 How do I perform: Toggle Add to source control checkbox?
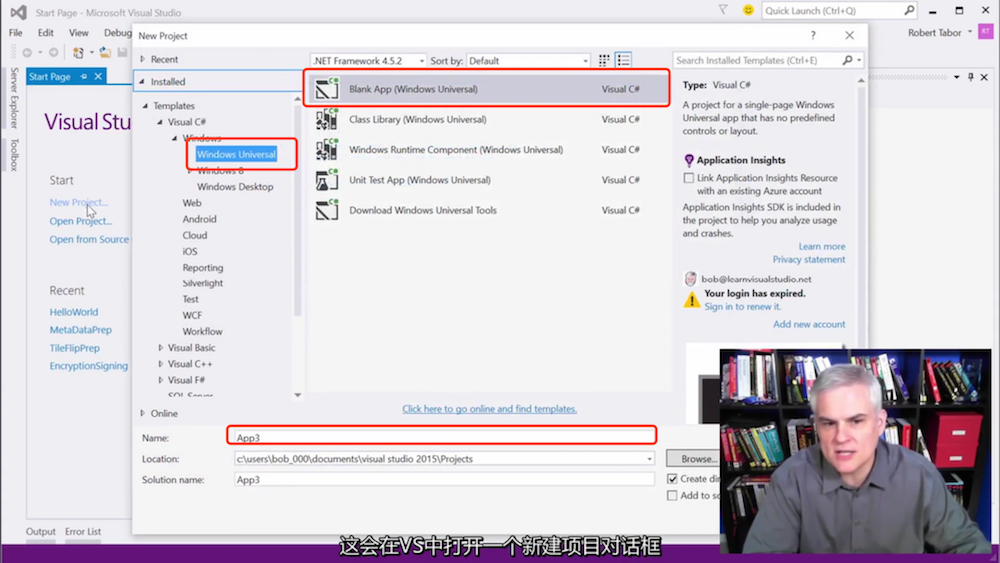[672, 495]
